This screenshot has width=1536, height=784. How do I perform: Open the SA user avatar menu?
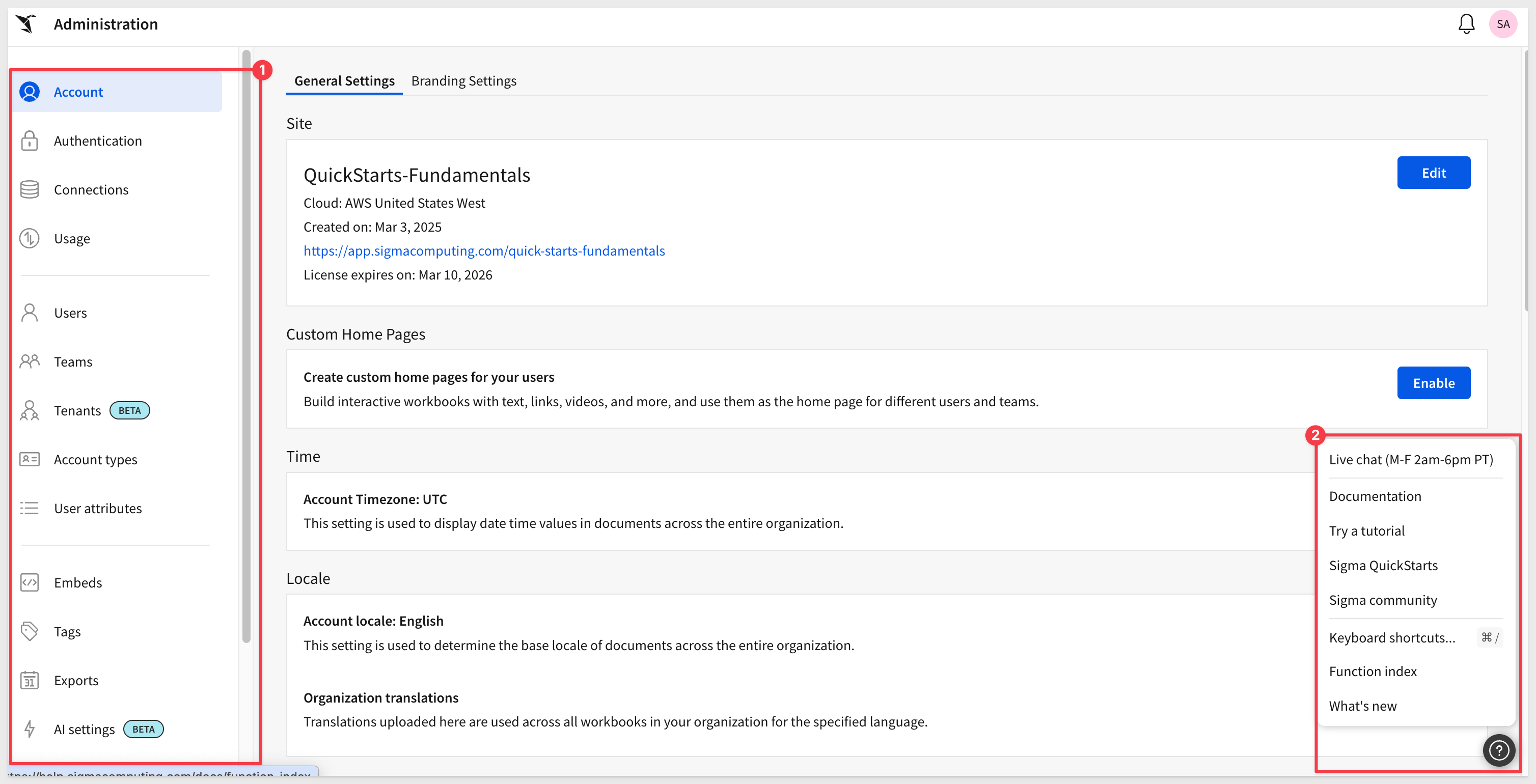tap(1503, 24)
